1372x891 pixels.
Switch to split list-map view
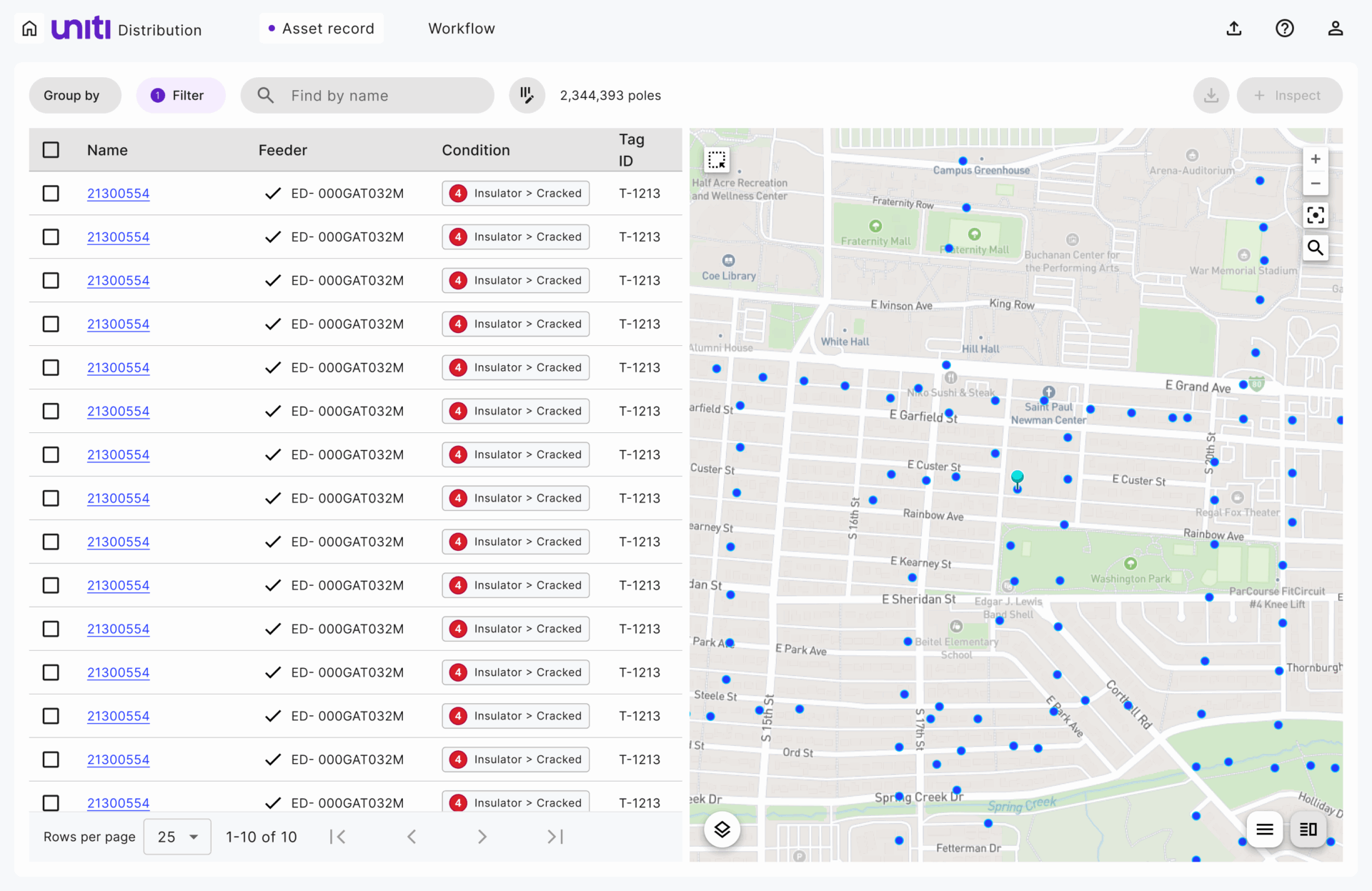point(1308,830)
